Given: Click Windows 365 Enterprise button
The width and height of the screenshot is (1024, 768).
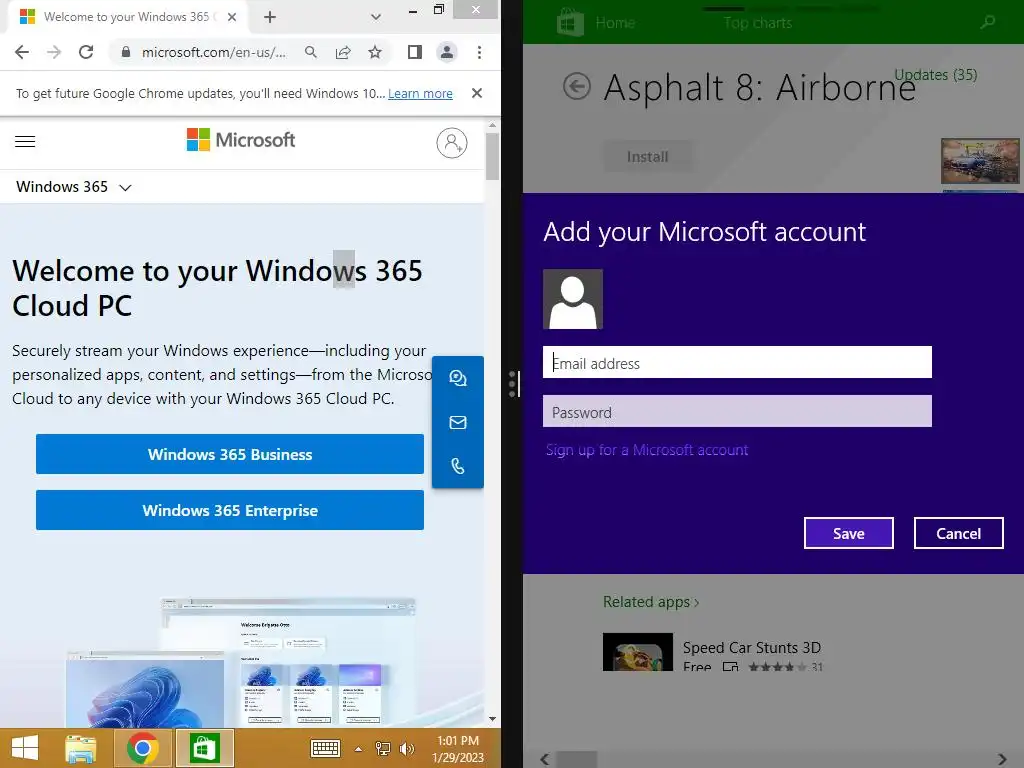Looking at the screenshot, I should click(230, 510).
